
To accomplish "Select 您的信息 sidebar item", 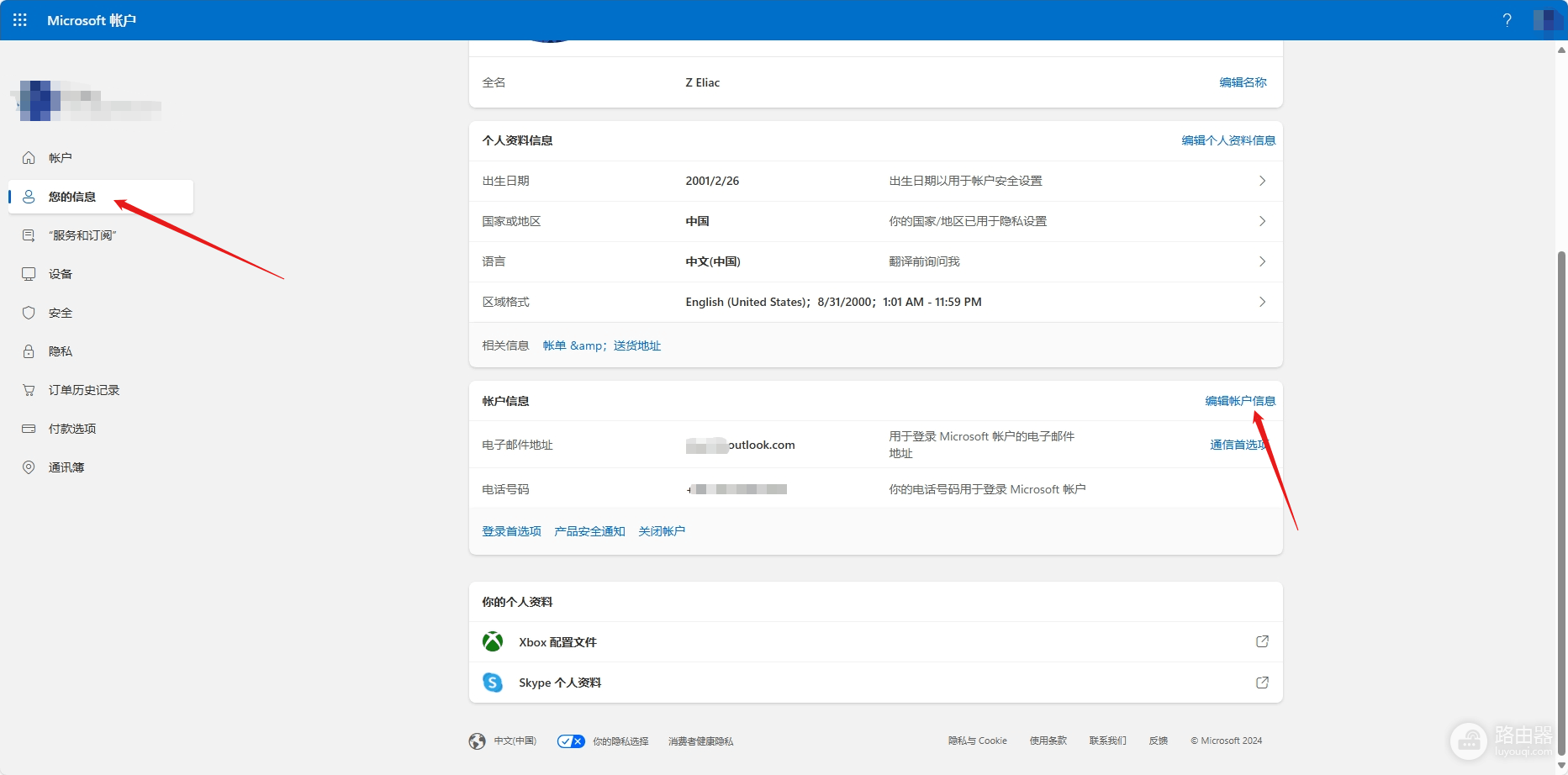I will coord(101,197).
